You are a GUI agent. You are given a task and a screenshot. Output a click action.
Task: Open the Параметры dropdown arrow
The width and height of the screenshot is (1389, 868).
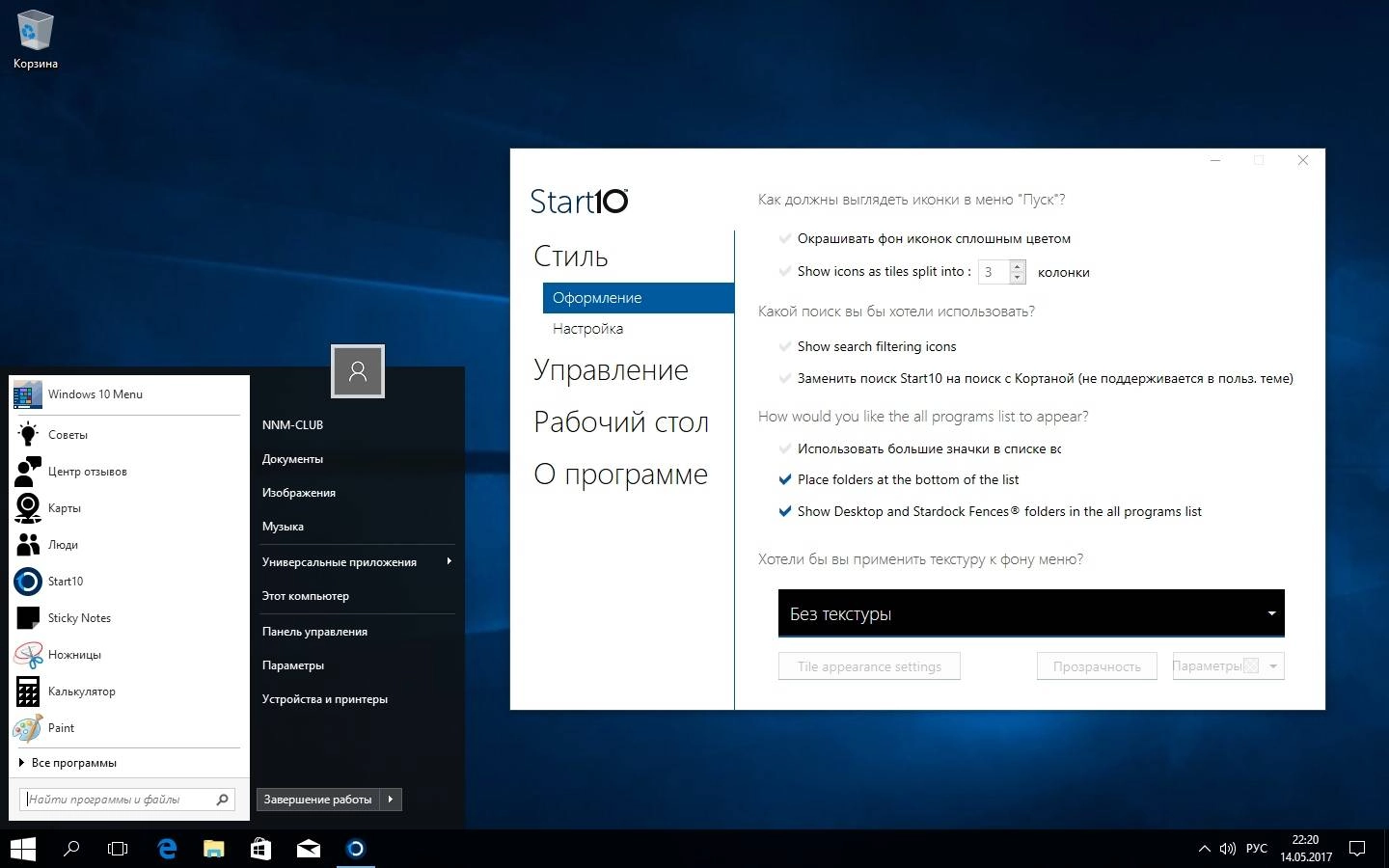[x=1273, y=666]
